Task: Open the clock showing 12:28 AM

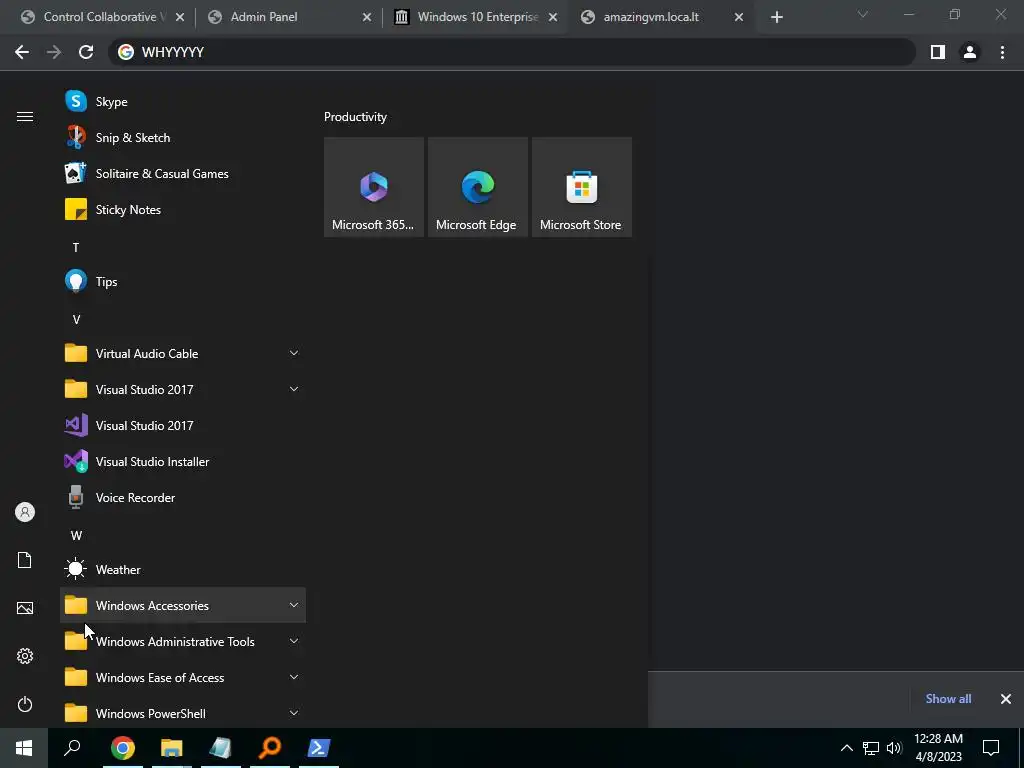Action: [938, 748]
